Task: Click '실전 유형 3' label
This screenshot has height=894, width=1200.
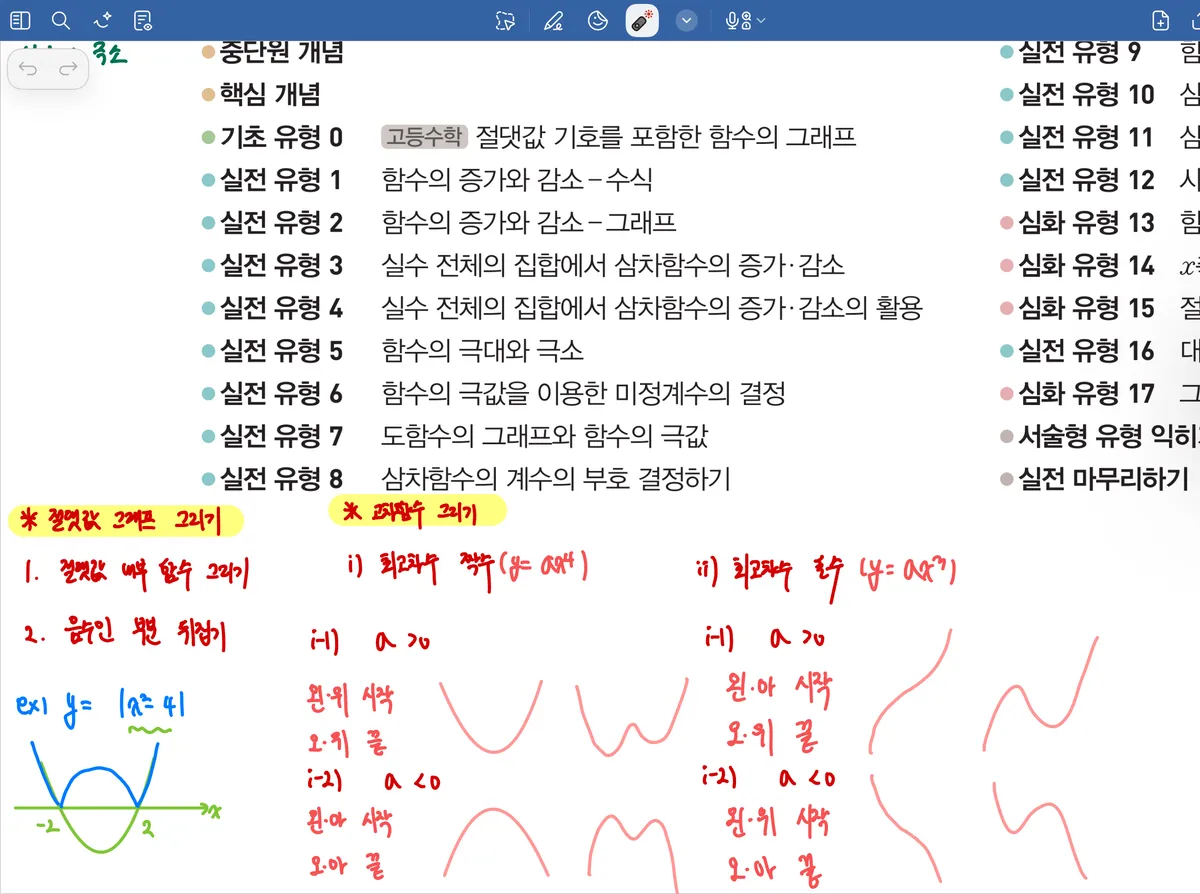Action: (x=281, y=265)
